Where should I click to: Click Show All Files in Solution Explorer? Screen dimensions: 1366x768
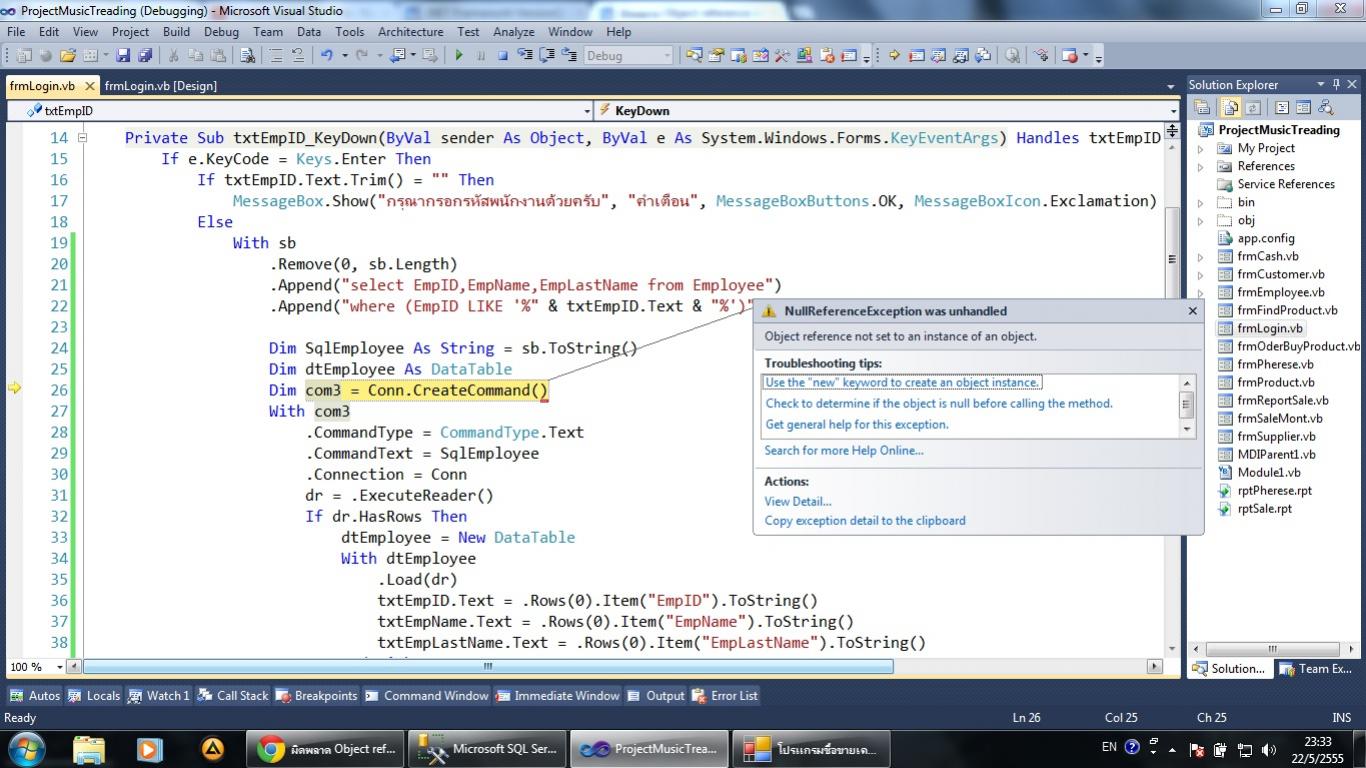1231,108
